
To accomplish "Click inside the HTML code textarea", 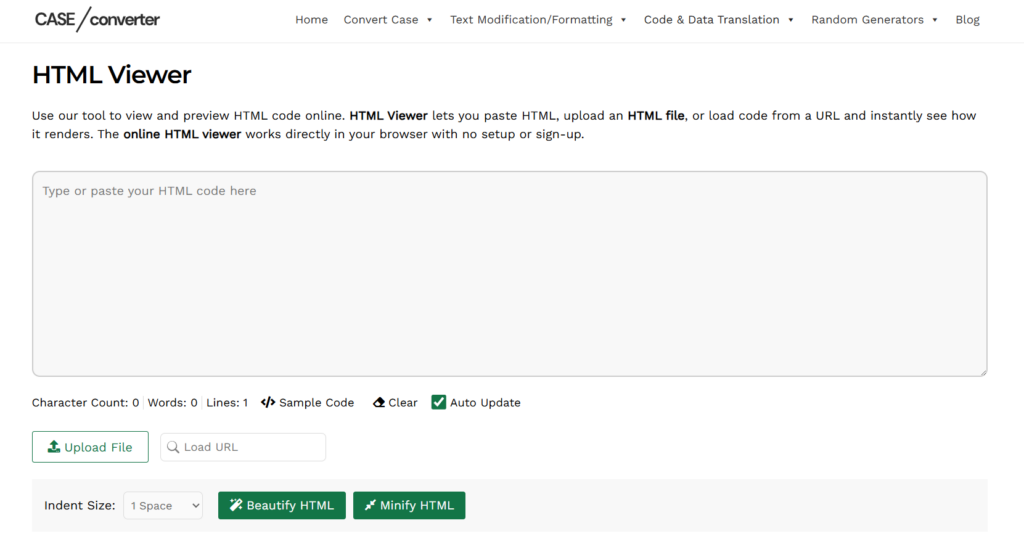I will (x=509, y=274).
